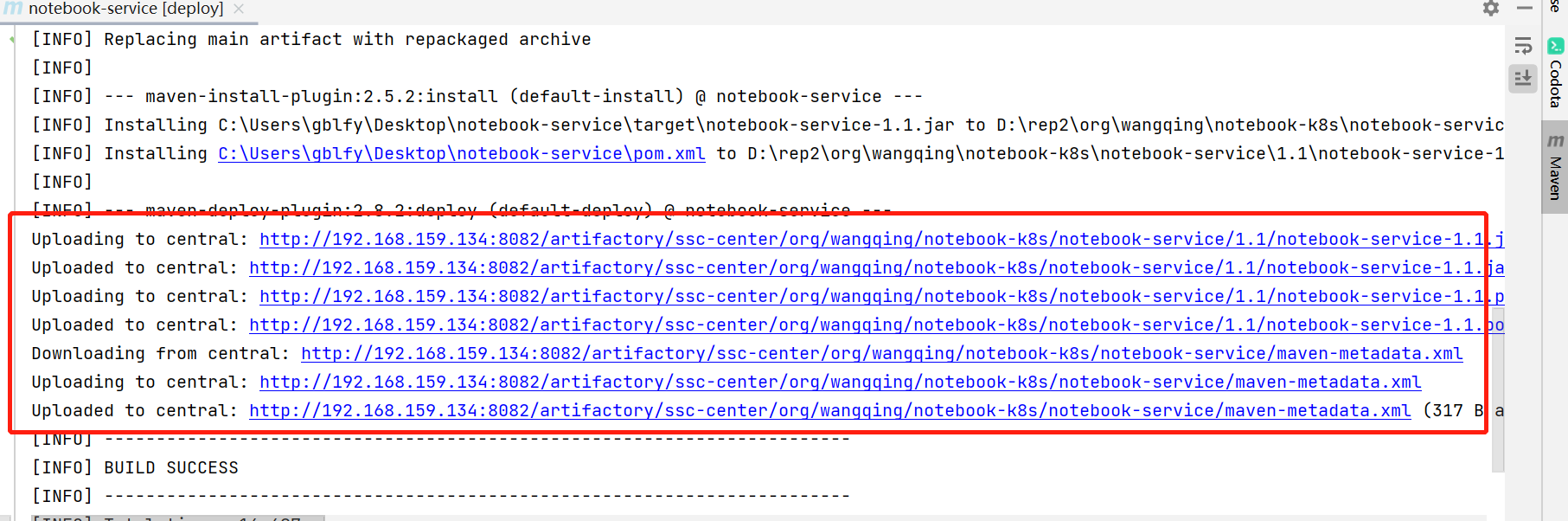
Task: Hide the run tool window via minimize dash
Action: click(x=1525, y=8)
